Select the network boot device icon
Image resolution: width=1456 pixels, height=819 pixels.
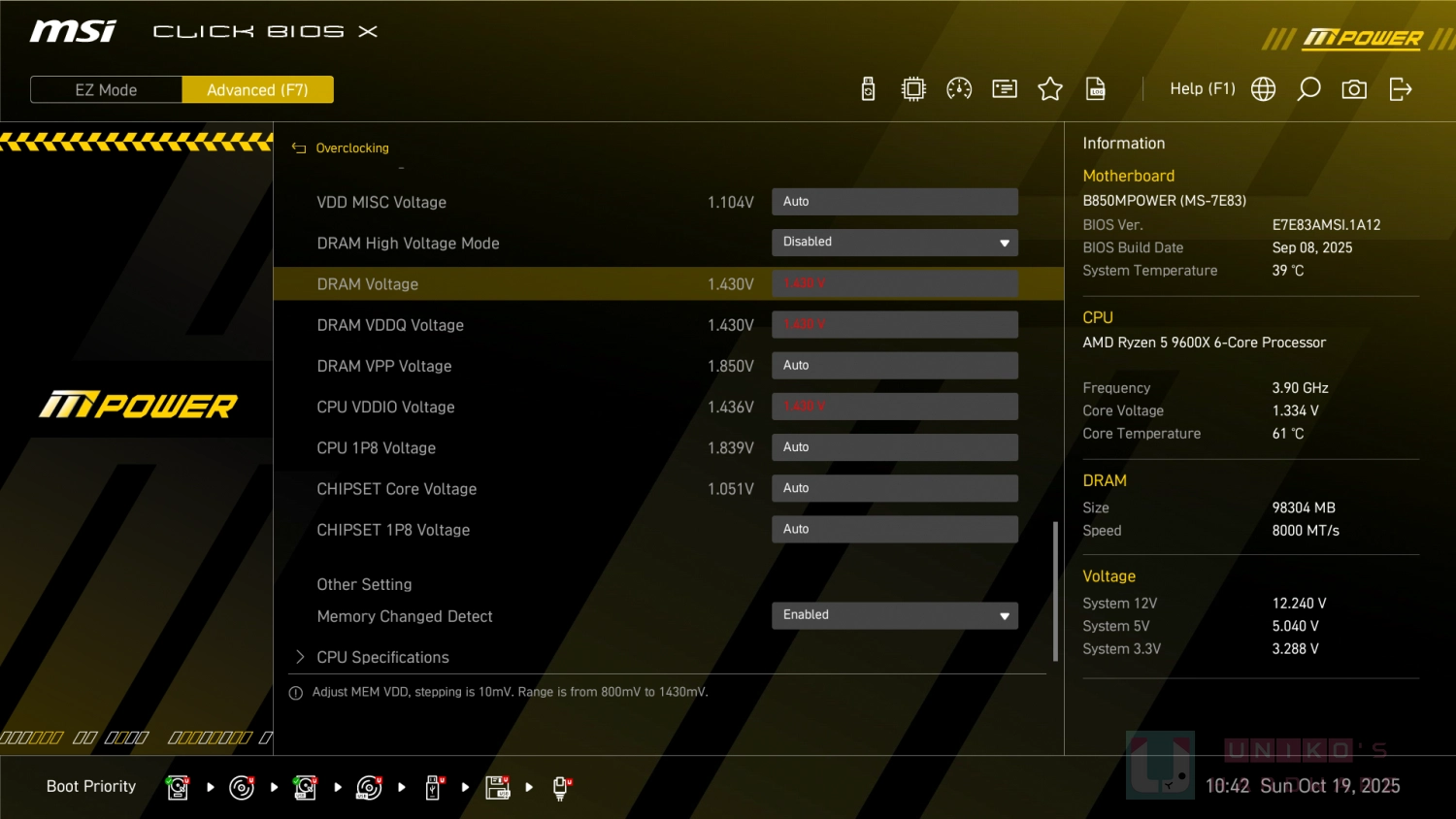coord(561,787)
